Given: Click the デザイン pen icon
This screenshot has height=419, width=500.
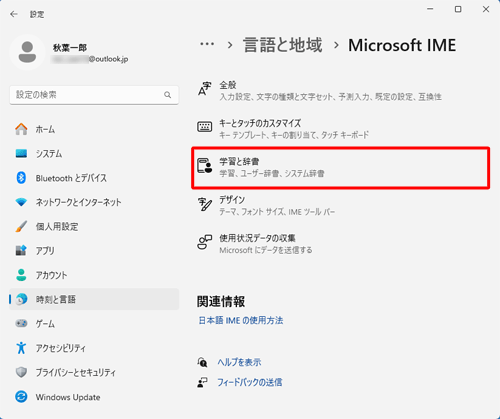Looking at the screenshot, I should tap(204, 204).
